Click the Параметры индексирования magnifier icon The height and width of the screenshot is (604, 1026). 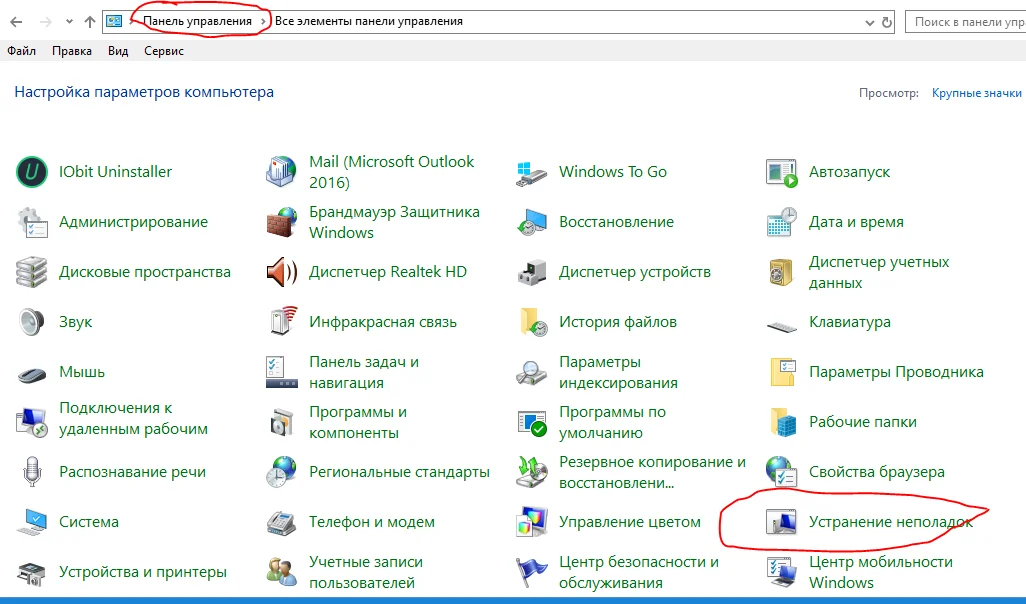click(x=531, y=372)
